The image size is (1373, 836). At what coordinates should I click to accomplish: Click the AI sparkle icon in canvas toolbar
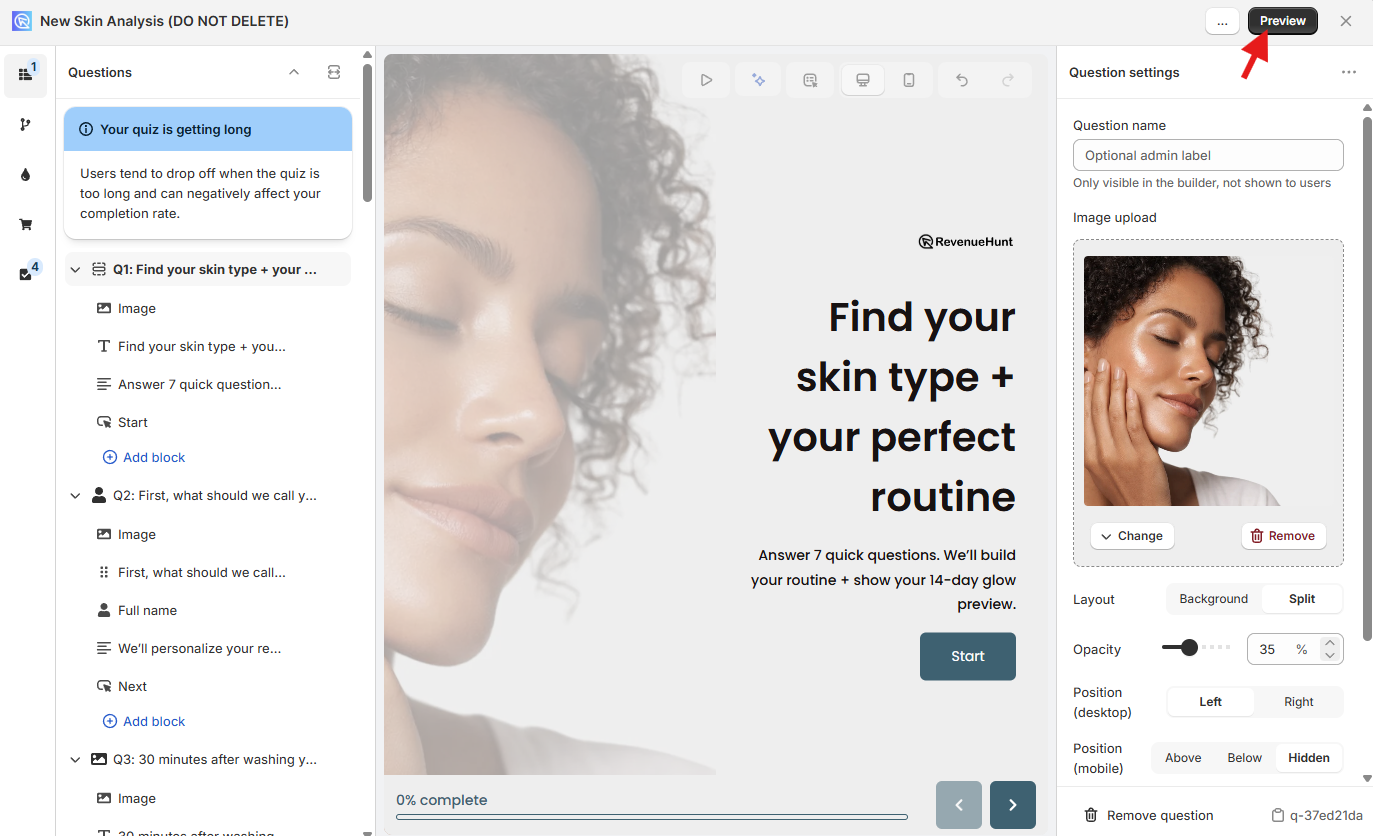[x=759, y=80]
